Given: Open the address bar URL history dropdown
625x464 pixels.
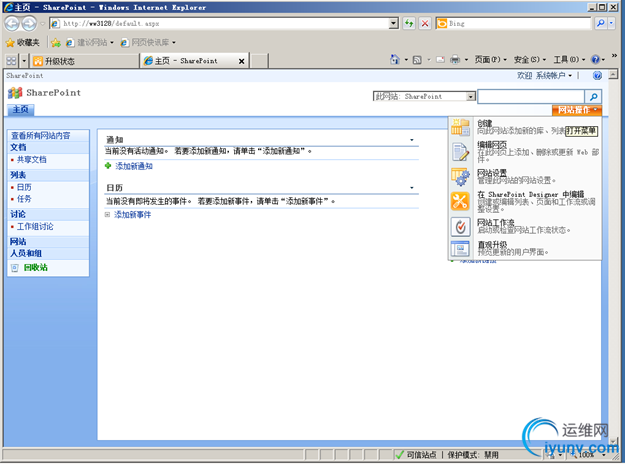Looking at the screenshot, I should 393,24.
